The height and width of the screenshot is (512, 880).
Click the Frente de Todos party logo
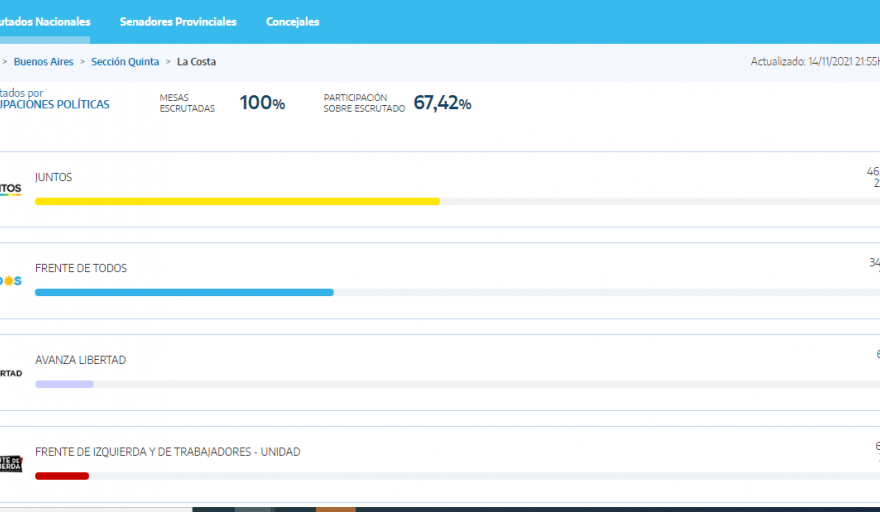point(10,281)
